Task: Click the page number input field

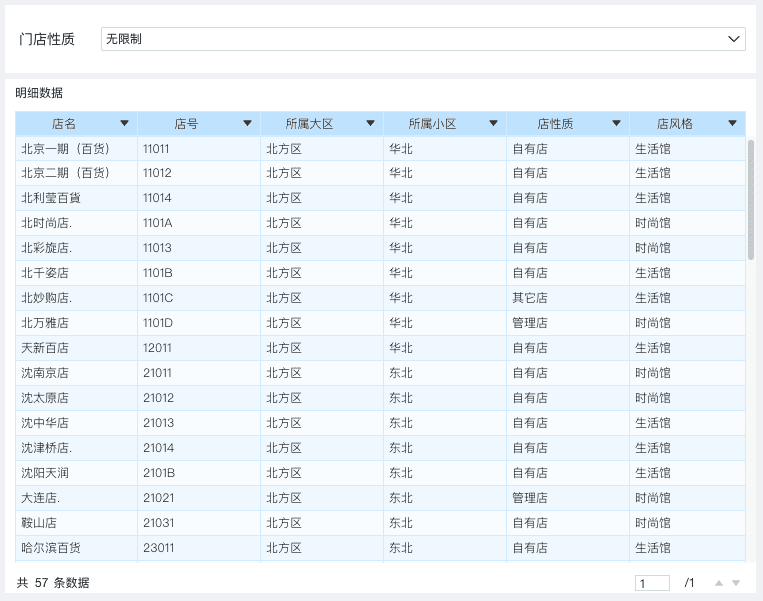Action: [x=652, y=583]
